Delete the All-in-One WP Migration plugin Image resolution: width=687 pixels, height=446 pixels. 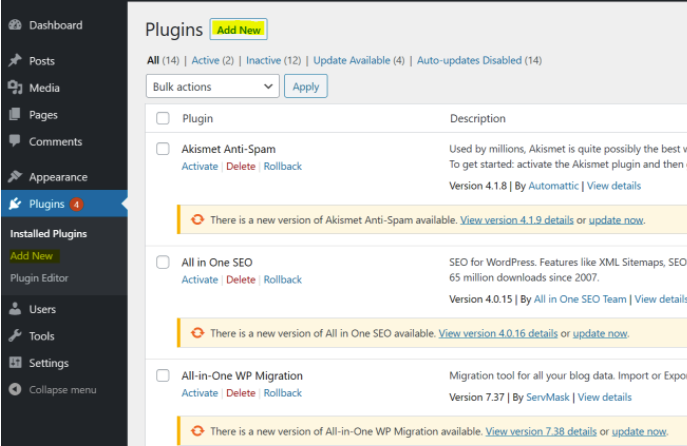241,393
